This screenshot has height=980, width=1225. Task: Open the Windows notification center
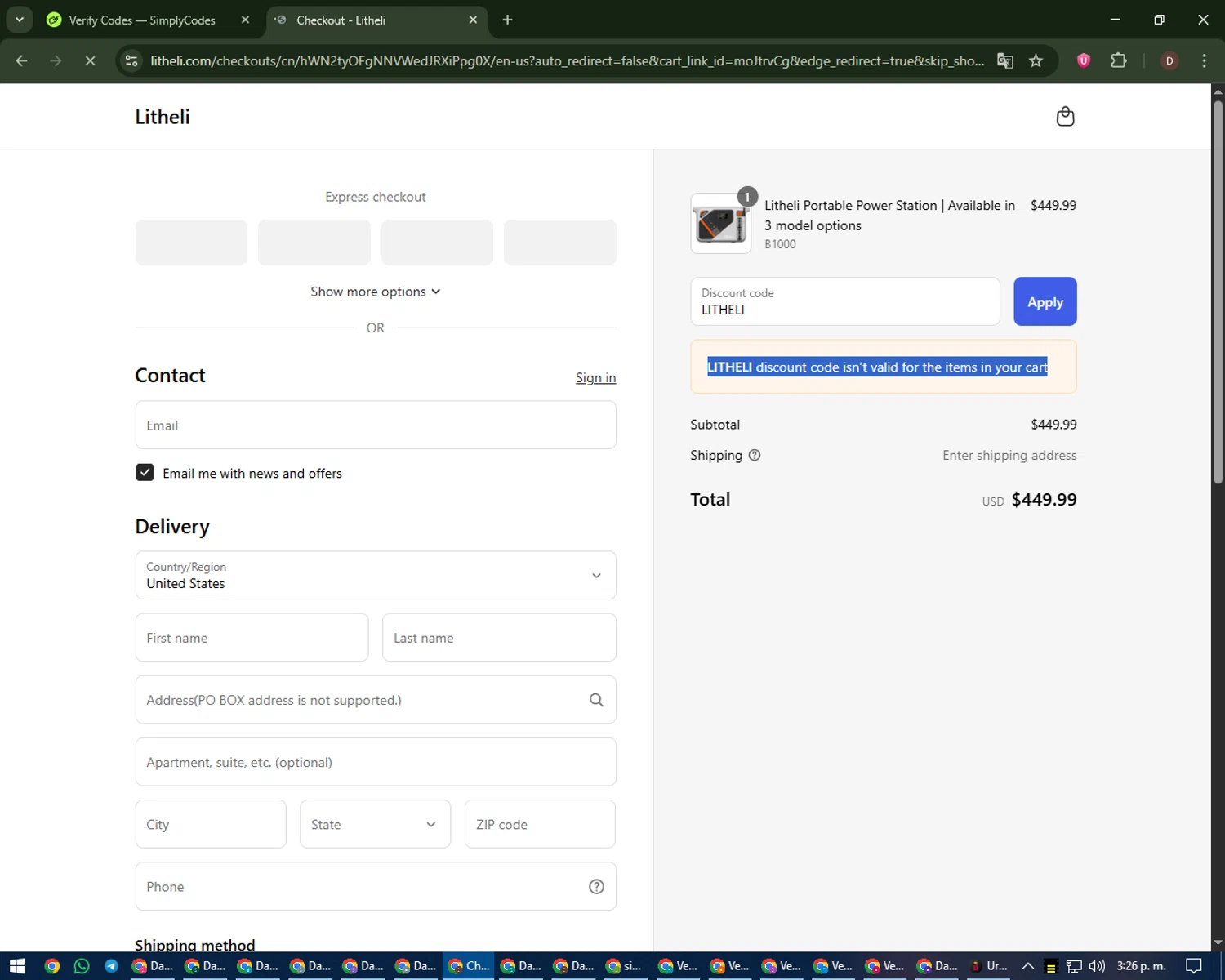tap(1194, 966)
